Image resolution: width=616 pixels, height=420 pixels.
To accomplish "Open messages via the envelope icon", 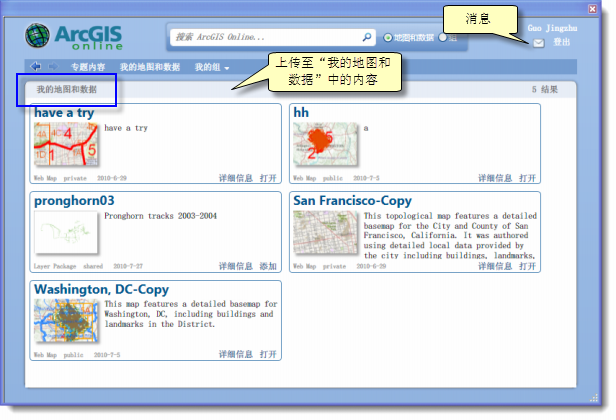I will tap(539, 43).
